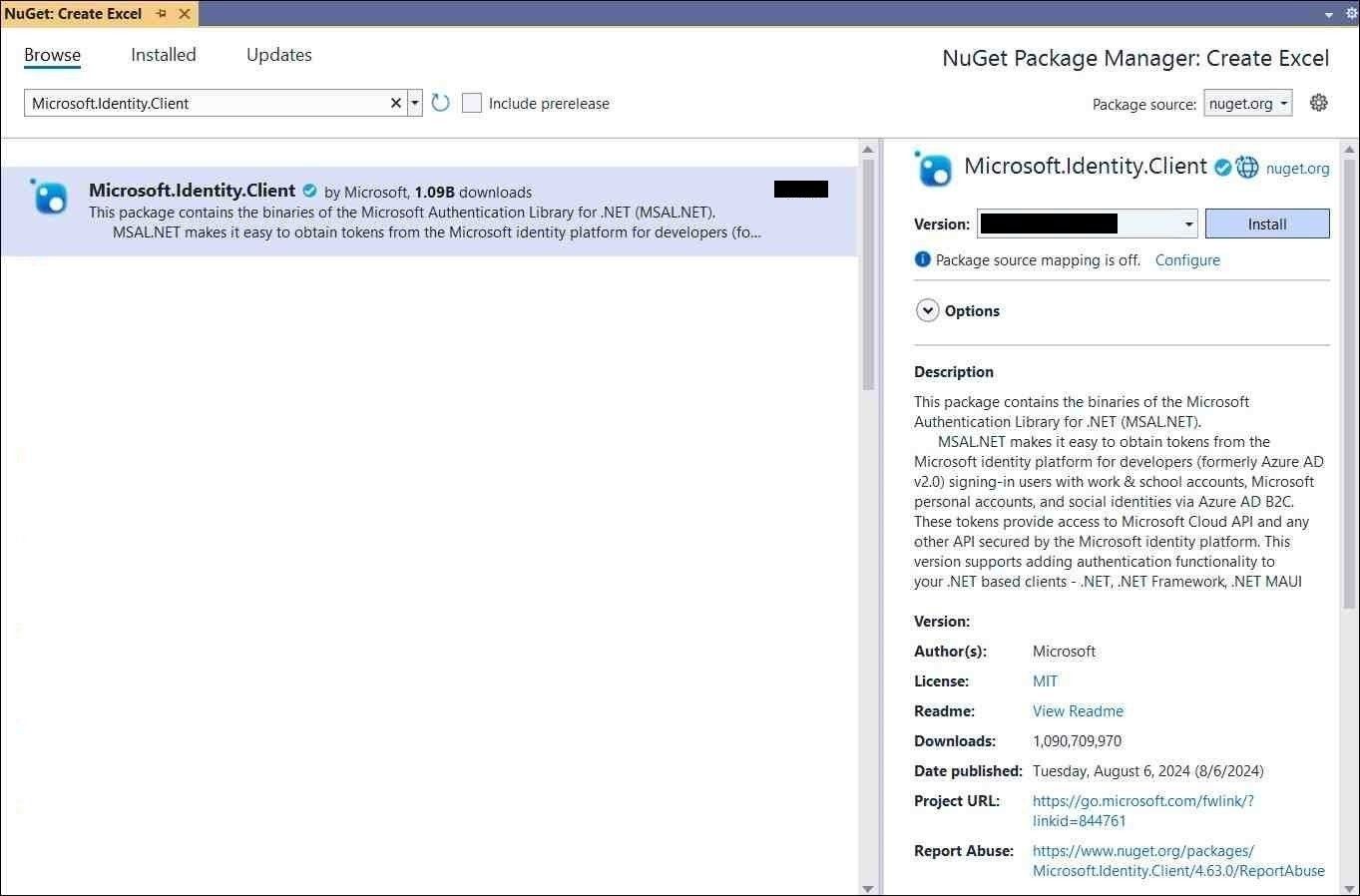This screenshot has height=896, width=1360.
Task: Clear the search box with the X icon
Action: coord(395,103)
